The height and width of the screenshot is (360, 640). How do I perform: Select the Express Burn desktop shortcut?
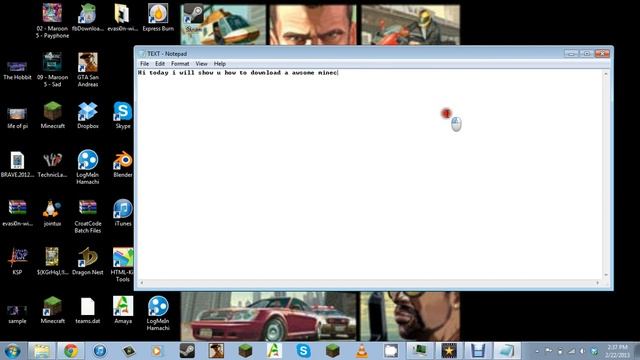click(x=158, y=18)
